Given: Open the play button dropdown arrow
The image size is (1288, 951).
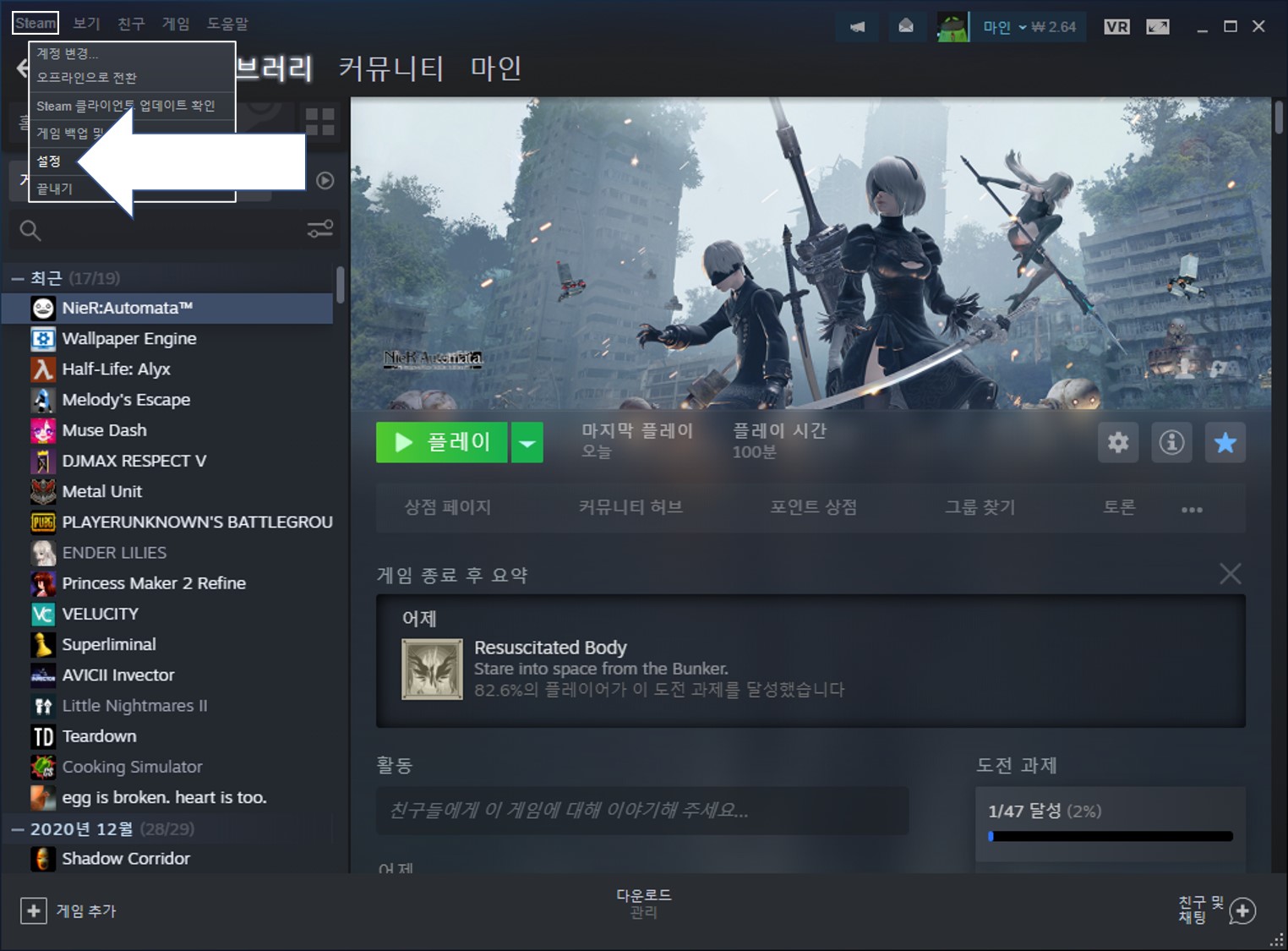Looking at the screenshot, I should coord(527,442).
